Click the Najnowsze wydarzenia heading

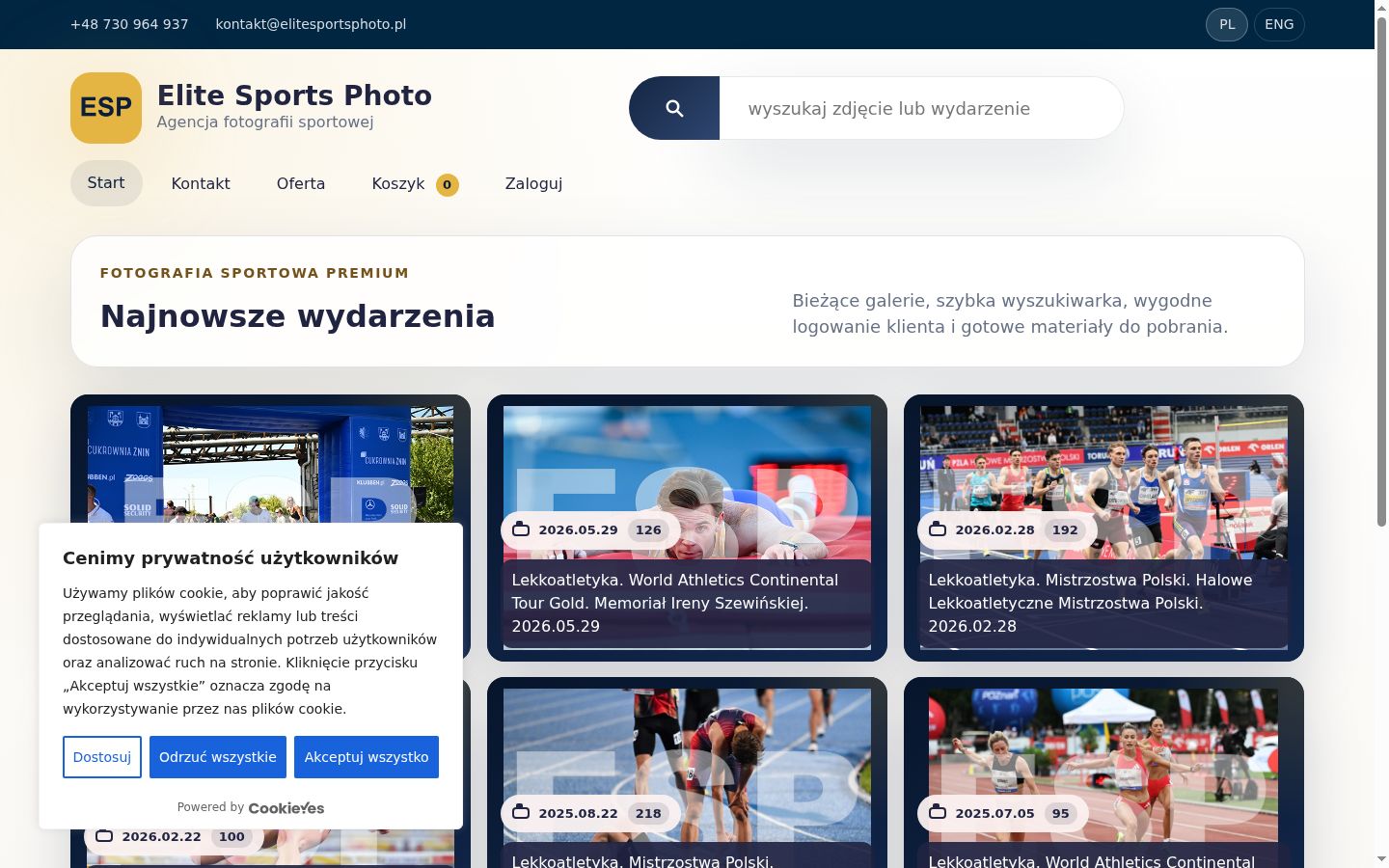pos(297,316)
